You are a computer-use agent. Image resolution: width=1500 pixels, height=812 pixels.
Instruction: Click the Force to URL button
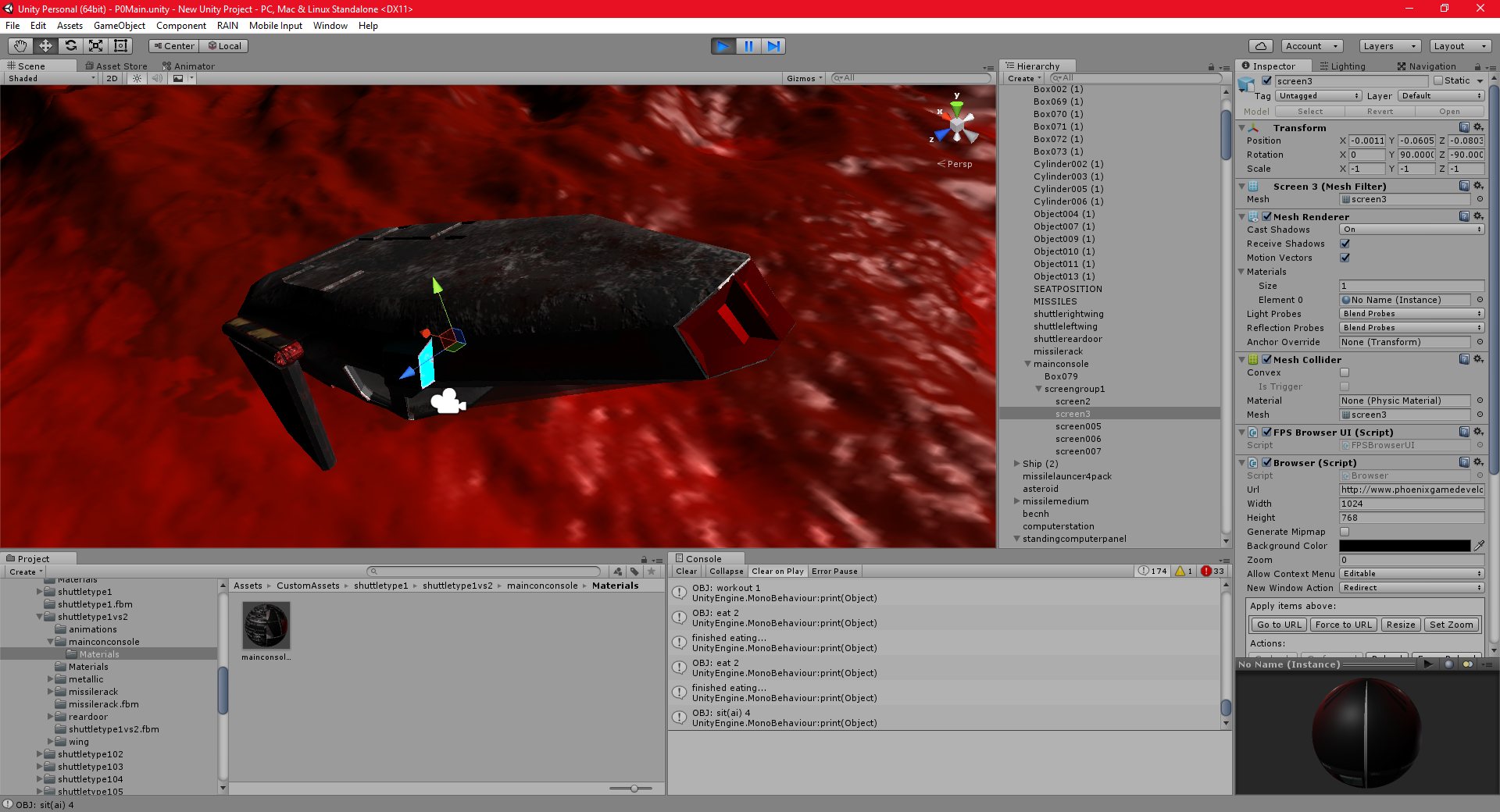pyautogui.click(x=1343, y=625)
